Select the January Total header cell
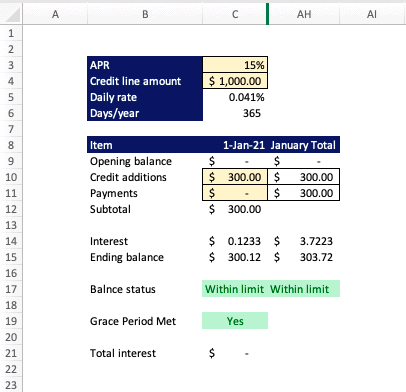This screenshot has width=406, height=392. (304, 145)
